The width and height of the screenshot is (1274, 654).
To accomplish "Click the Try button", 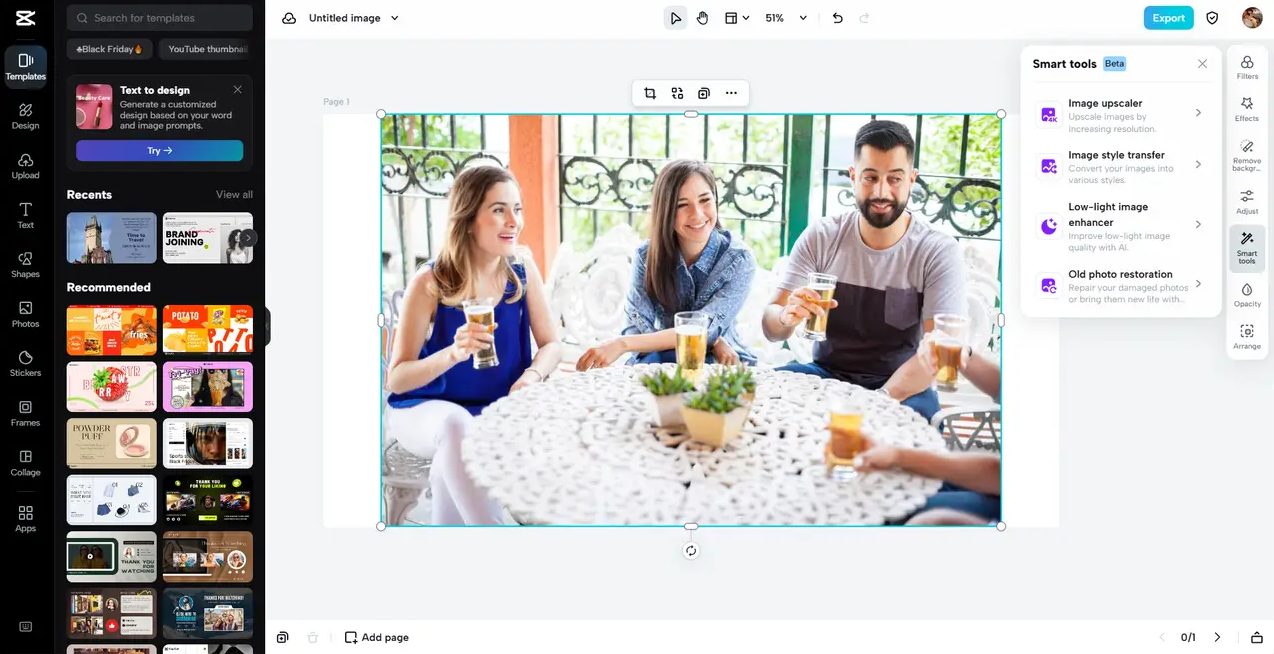I will click(160, 150).
